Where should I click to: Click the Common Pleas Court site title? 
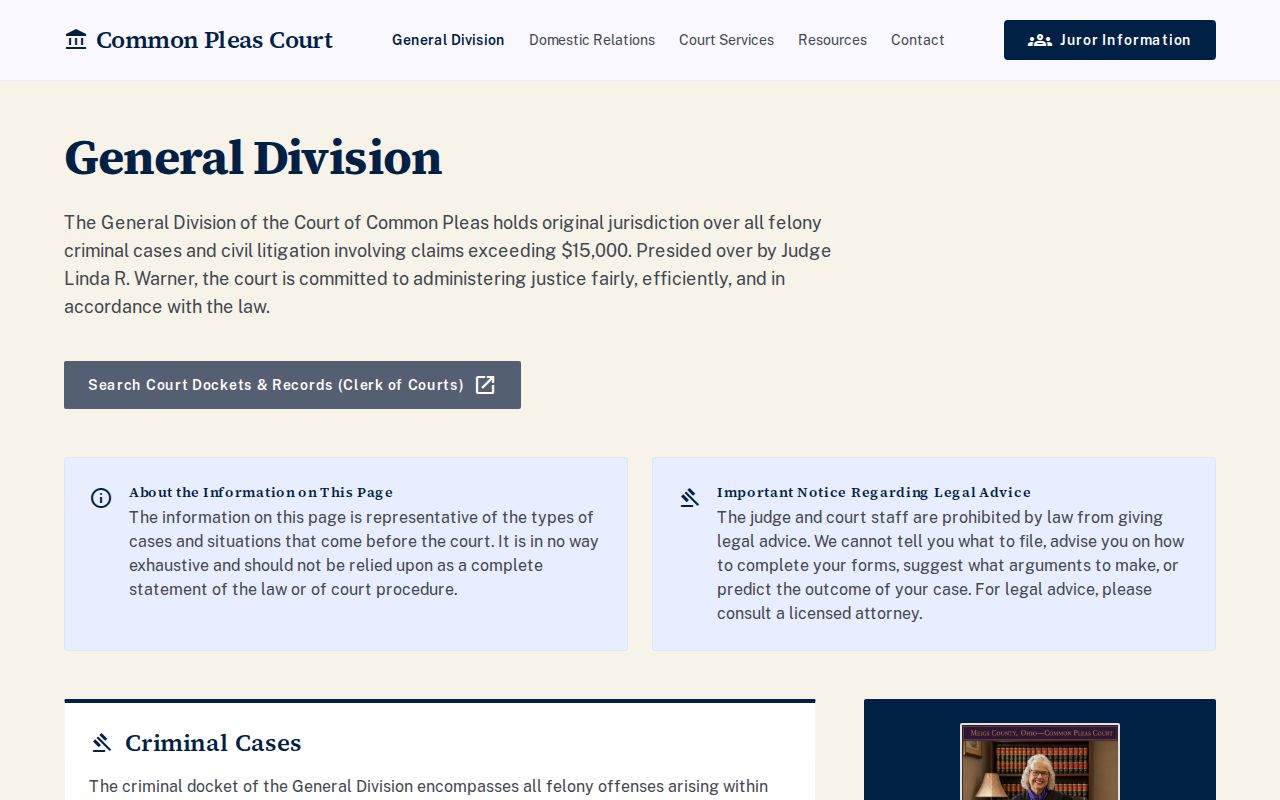(214, 40)
